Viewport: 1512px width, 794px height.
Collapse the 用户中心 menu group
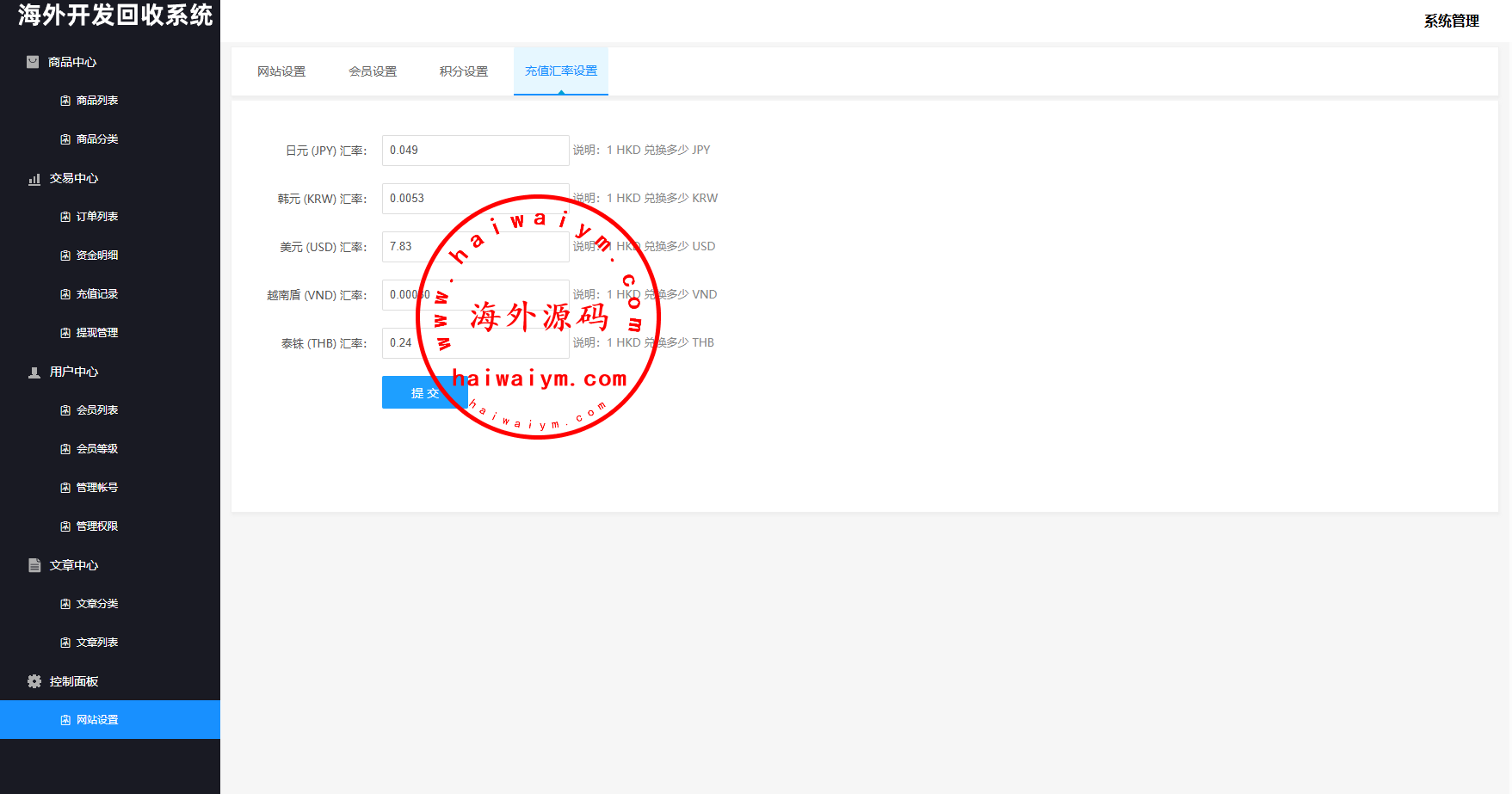pyautogui.click(x=74, y=372)
